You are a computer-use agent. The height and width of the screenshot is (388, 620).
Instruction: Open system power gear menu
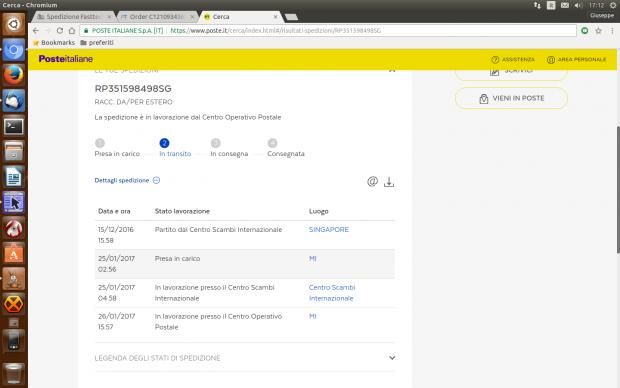point(612,5)
